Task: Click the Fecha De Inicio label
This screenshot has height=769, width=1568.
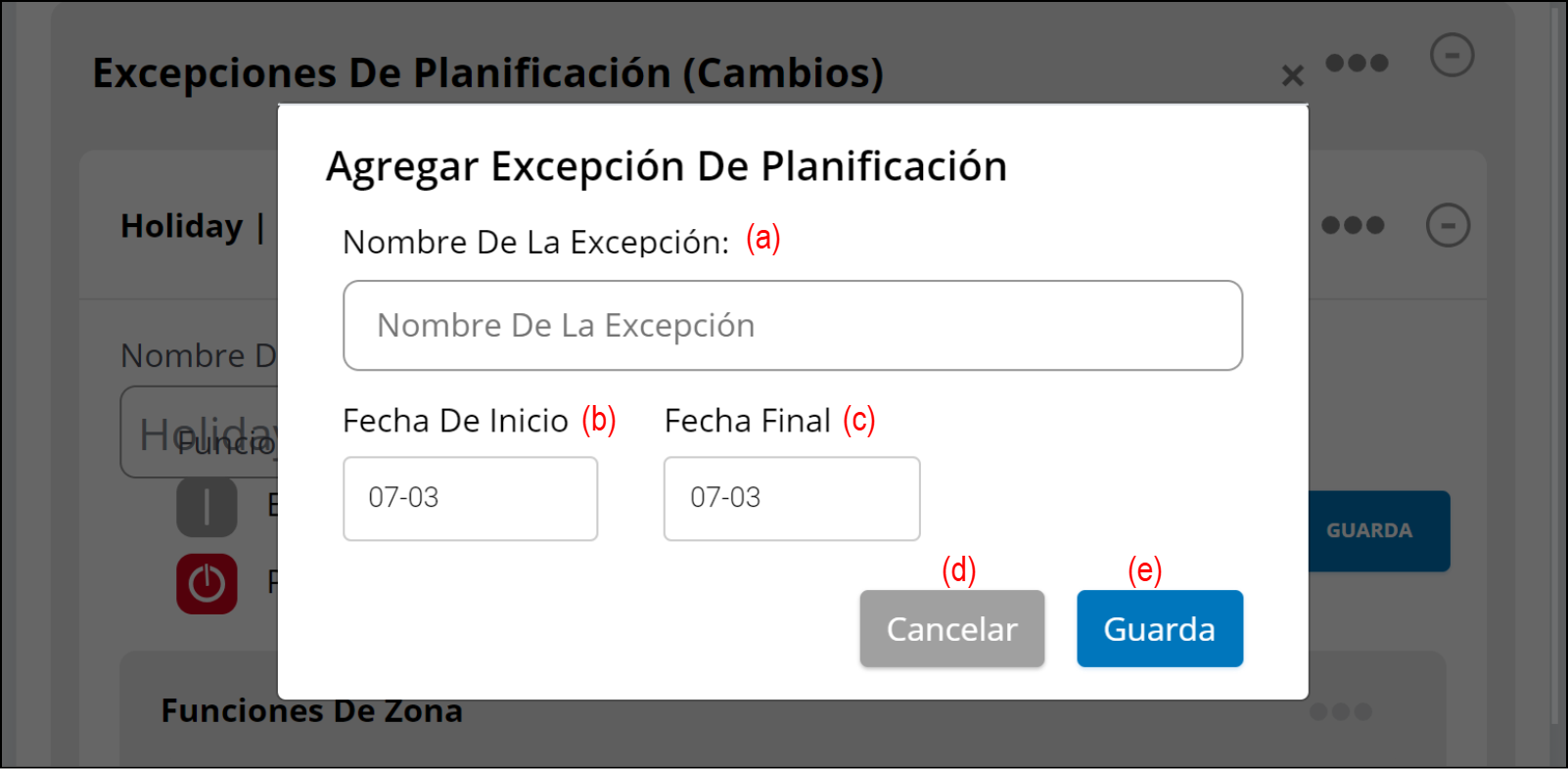Action: (455, 421)
